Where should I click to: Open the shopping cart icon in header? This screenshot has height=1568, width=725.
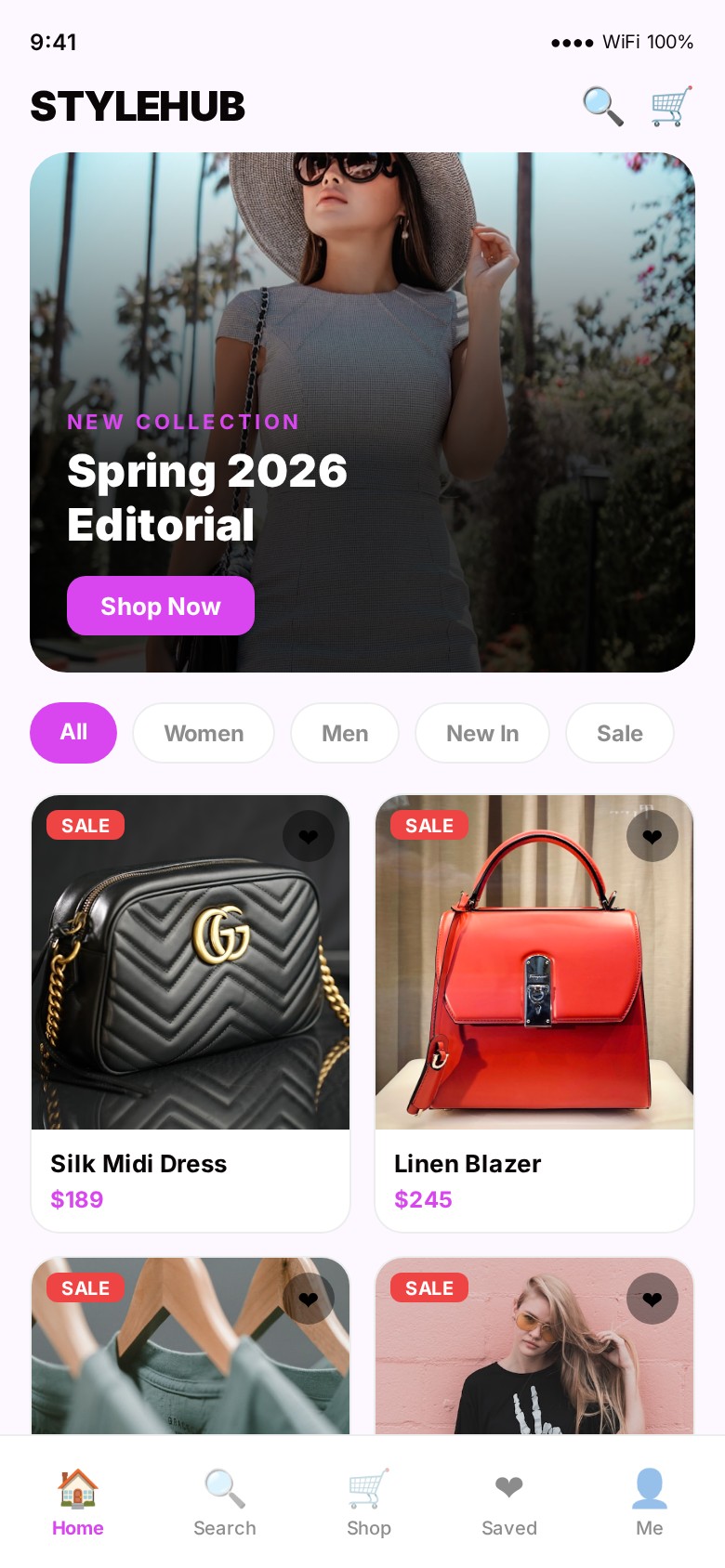[x=671, y=107]
